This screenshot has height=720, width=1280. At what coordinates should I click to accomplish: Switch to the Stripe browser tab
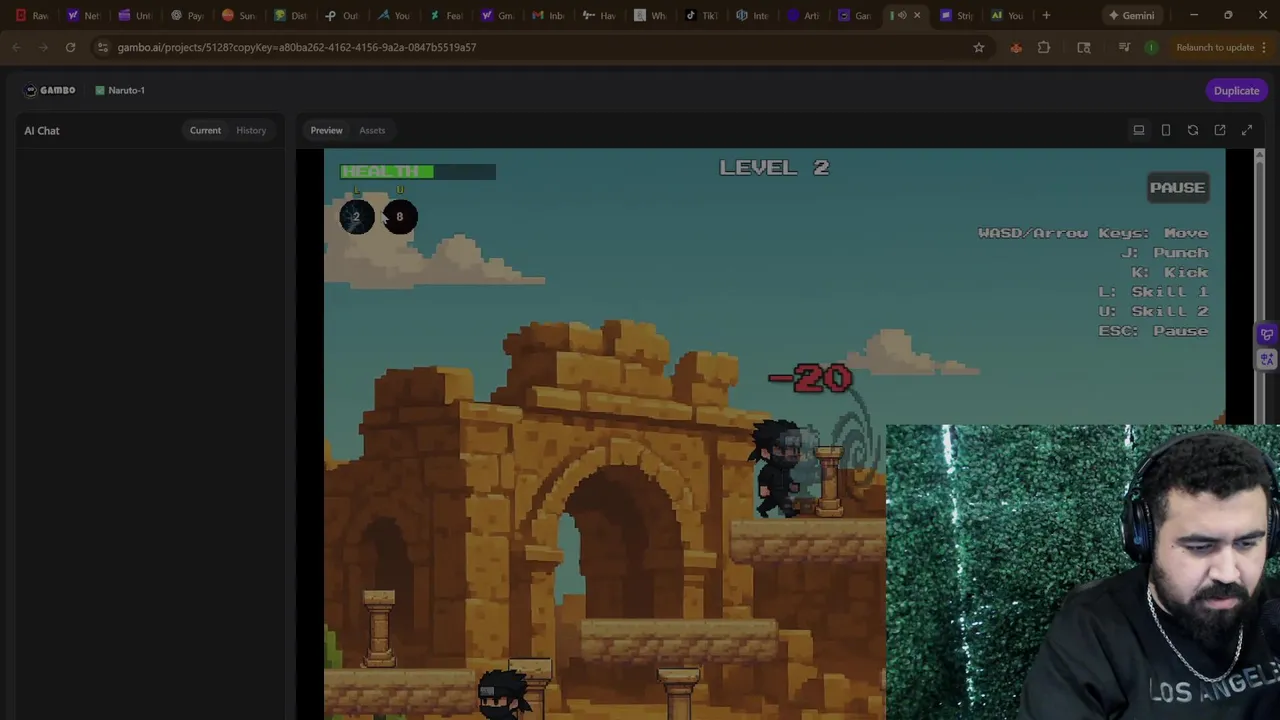point(956,15)
